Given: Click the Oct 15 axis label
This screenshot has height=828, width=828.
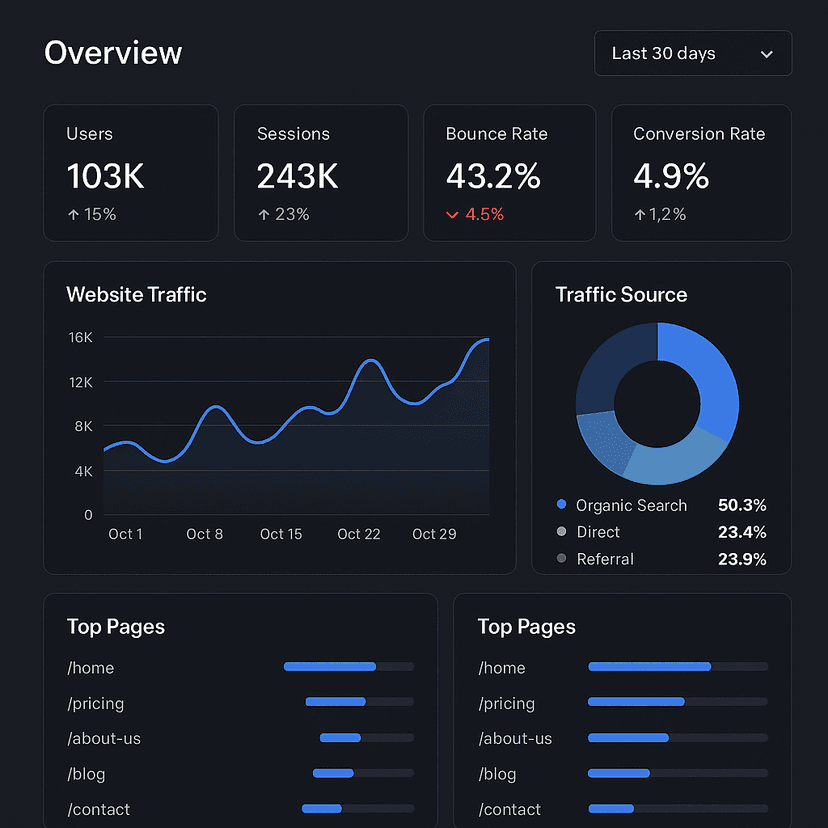Looking at the screenshot, I should tap(281, 534).
